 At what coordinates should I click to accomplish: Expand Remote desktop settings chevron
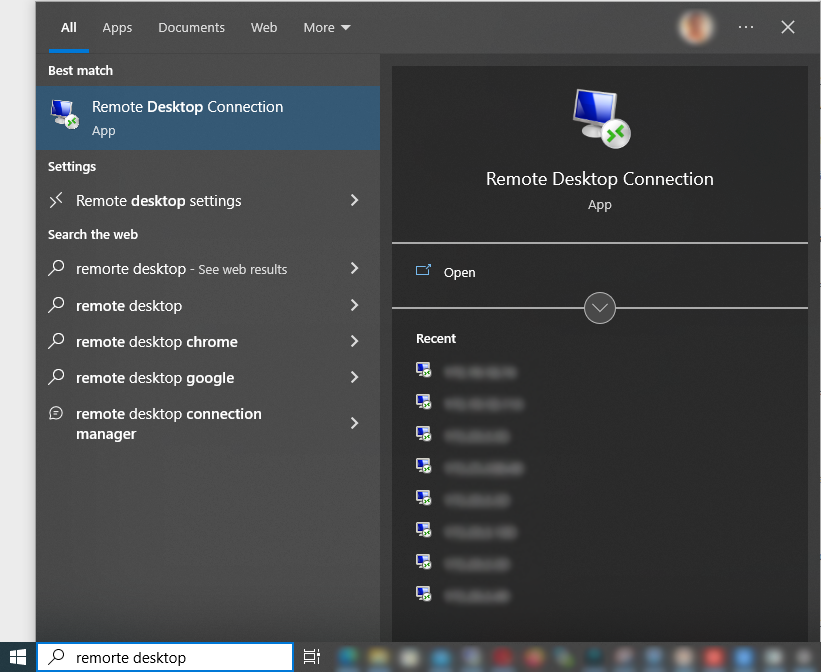coord(354,200)
